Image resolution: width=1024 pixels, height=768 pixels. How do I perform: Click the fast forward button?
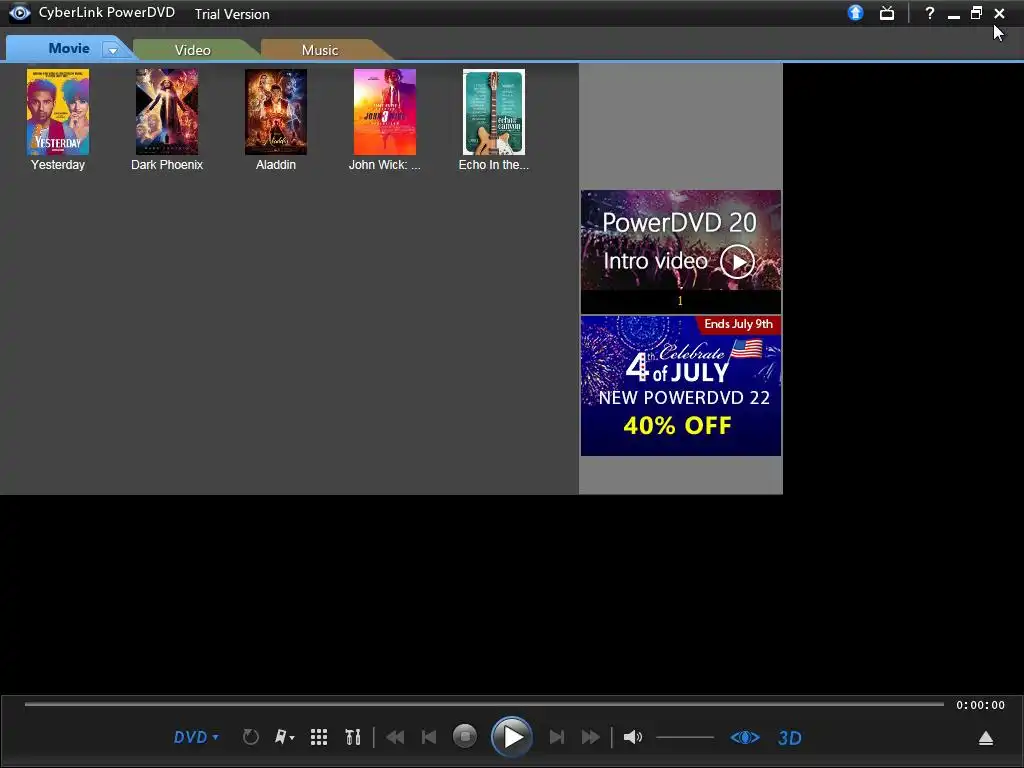[x=590, y=737]
